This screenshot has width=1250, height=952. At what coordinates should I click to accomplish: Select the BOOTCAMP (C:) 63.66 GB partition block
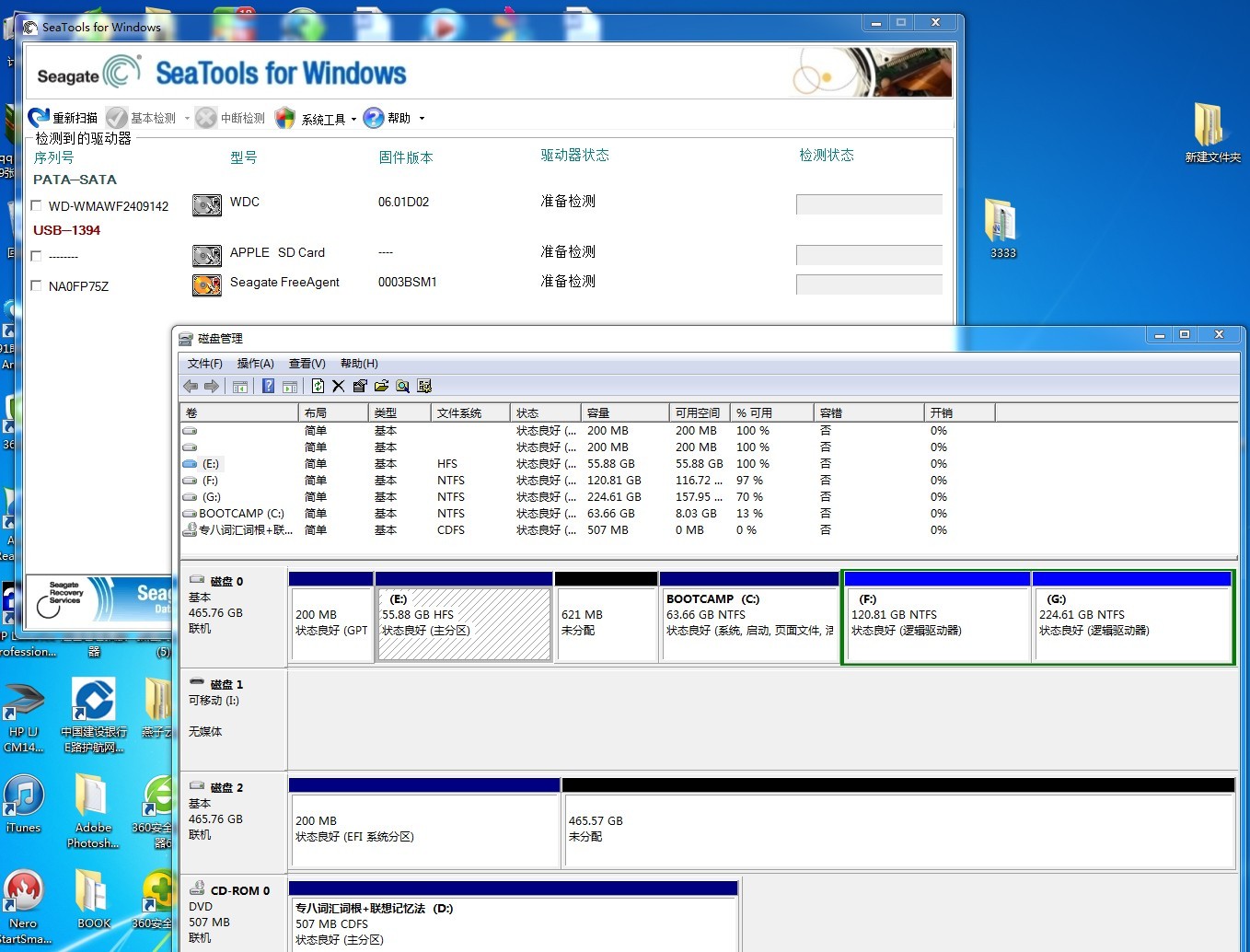749,617
